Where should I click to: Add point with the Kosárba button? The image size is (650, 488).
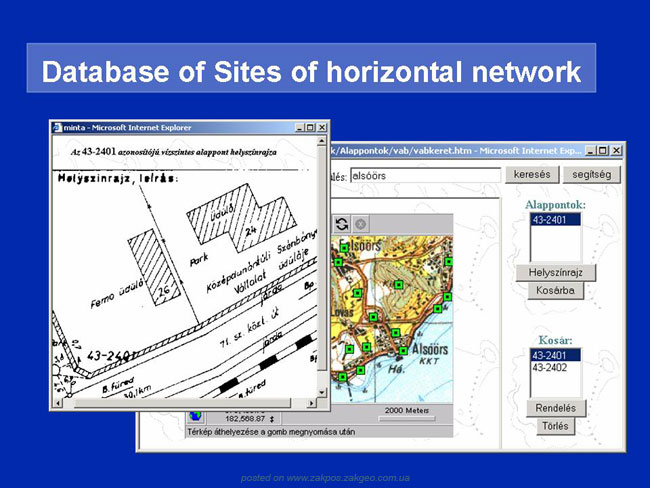pyautogui.click(x=555, y=291)
